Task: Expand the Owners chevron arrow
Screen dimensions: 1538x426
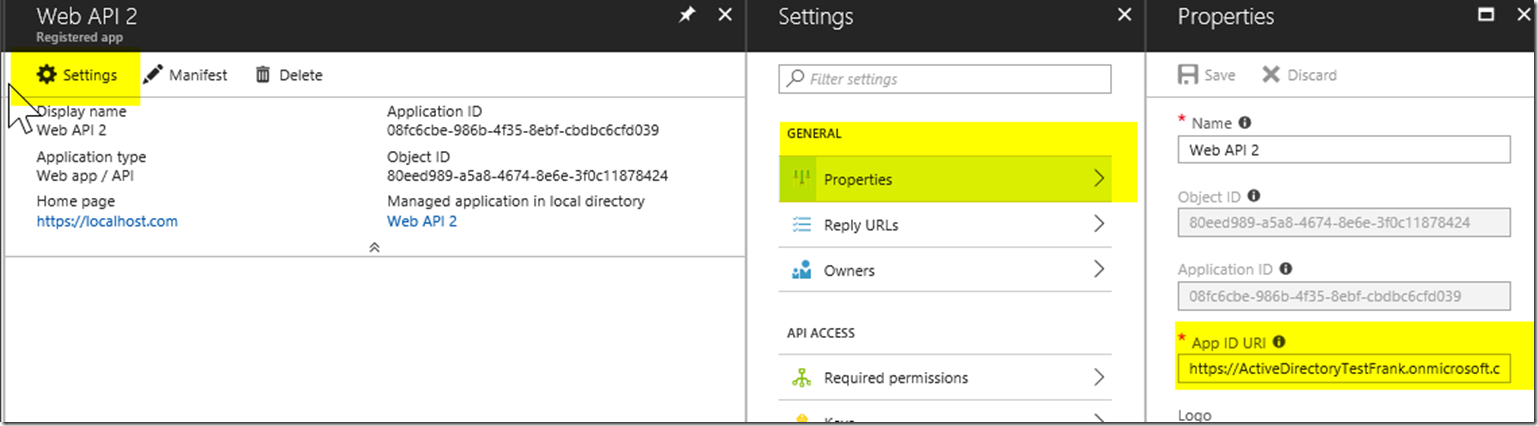Action: coord(1099,269)
